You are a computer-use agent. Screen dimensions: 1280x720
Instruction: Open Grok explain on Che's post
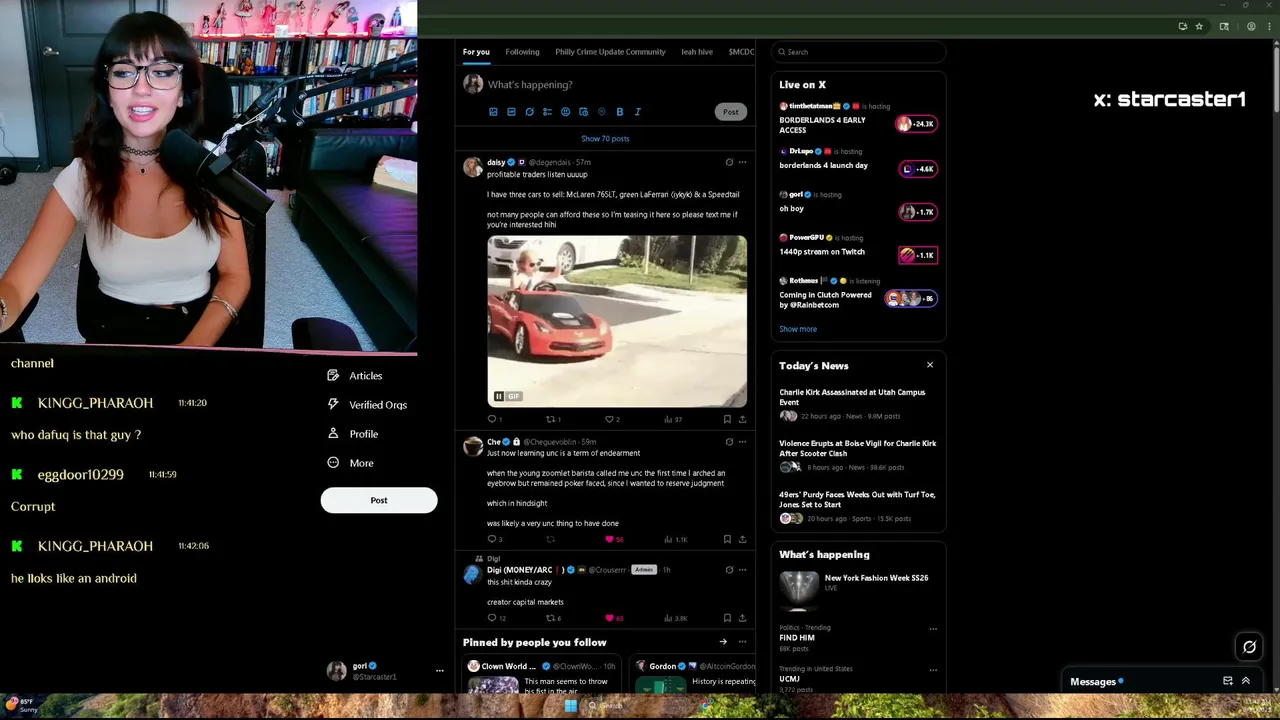tap(729, 442)
